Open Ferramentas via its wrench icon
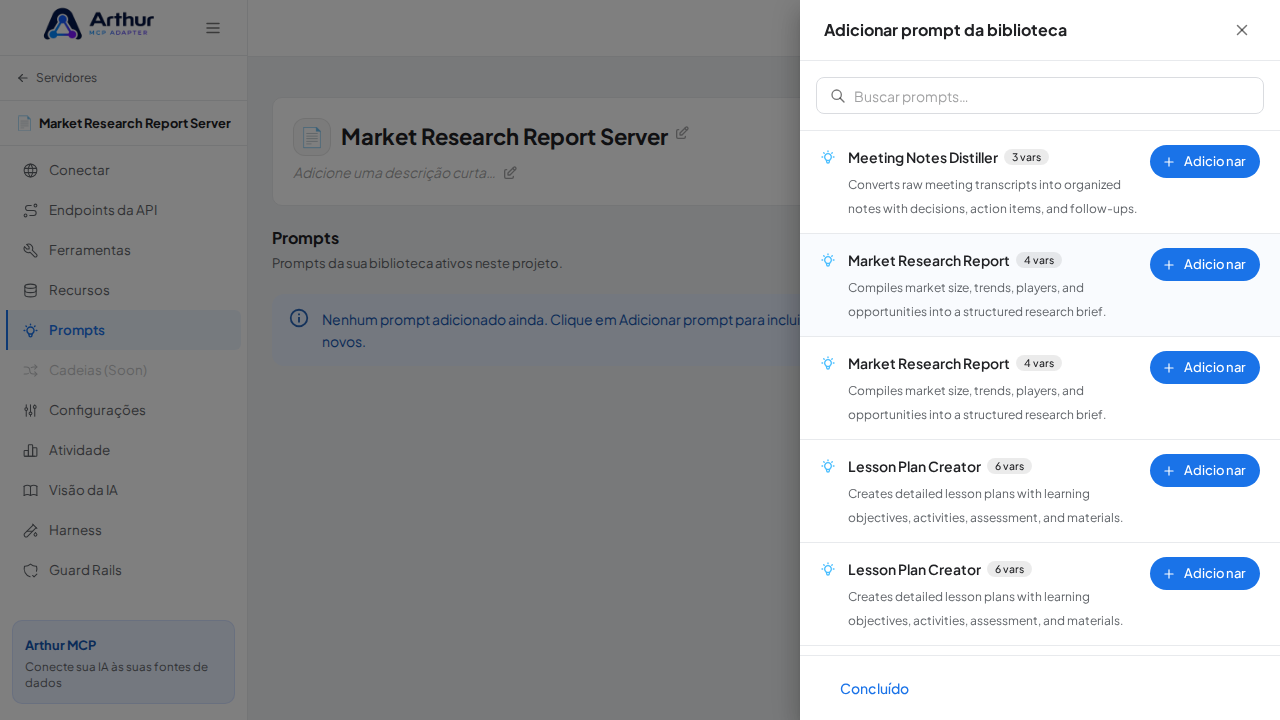 30,250
